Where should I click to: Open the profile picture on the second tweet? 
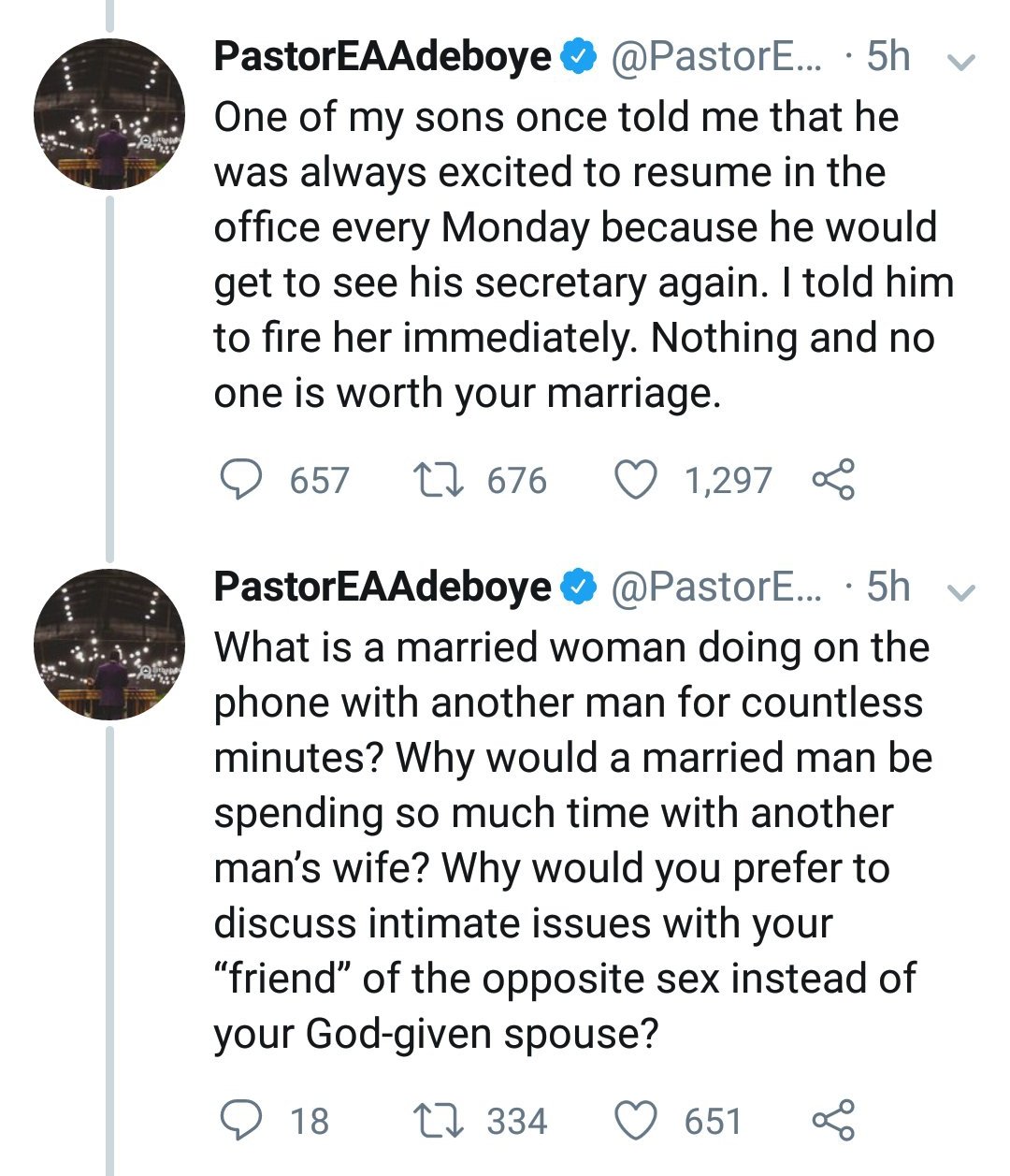coord(109,645)
